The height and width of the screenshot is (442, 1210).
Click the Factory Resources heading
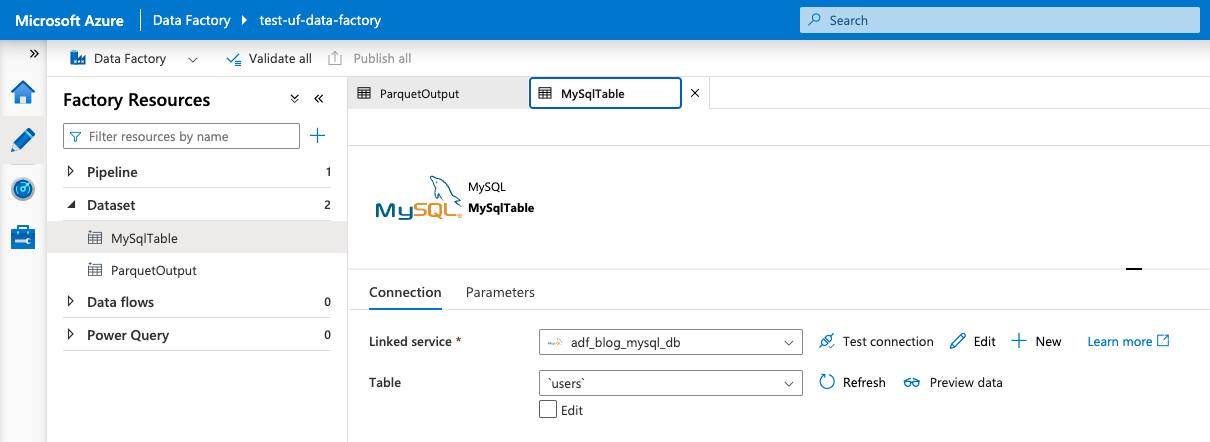pos(137,100)
